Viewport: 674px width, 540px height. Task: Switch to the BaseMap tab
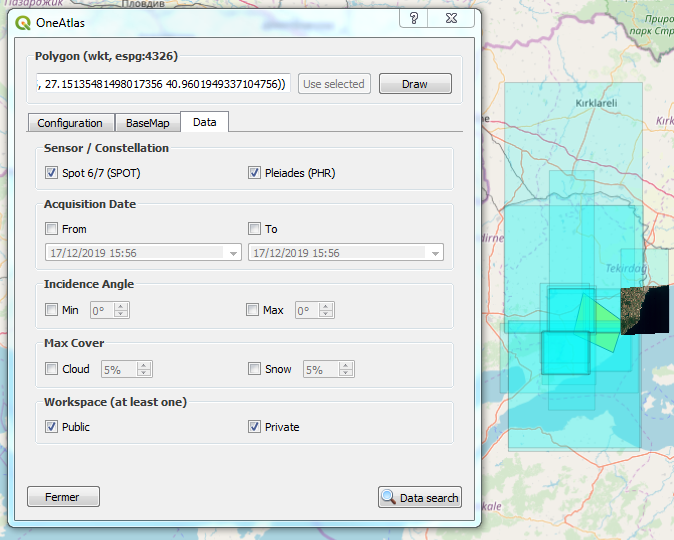[x=147, y=123]
